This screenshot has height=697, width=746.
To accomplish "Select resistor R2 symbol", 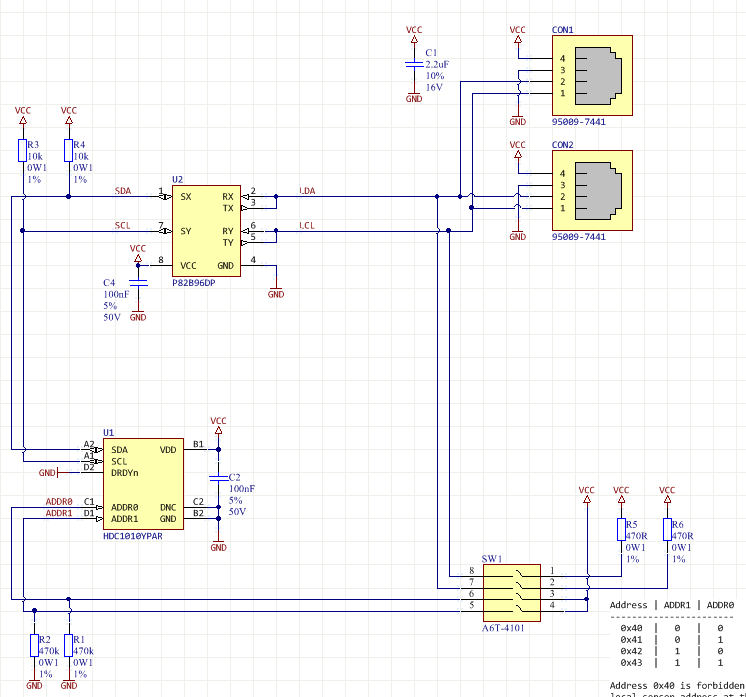I will coord(34,645).
